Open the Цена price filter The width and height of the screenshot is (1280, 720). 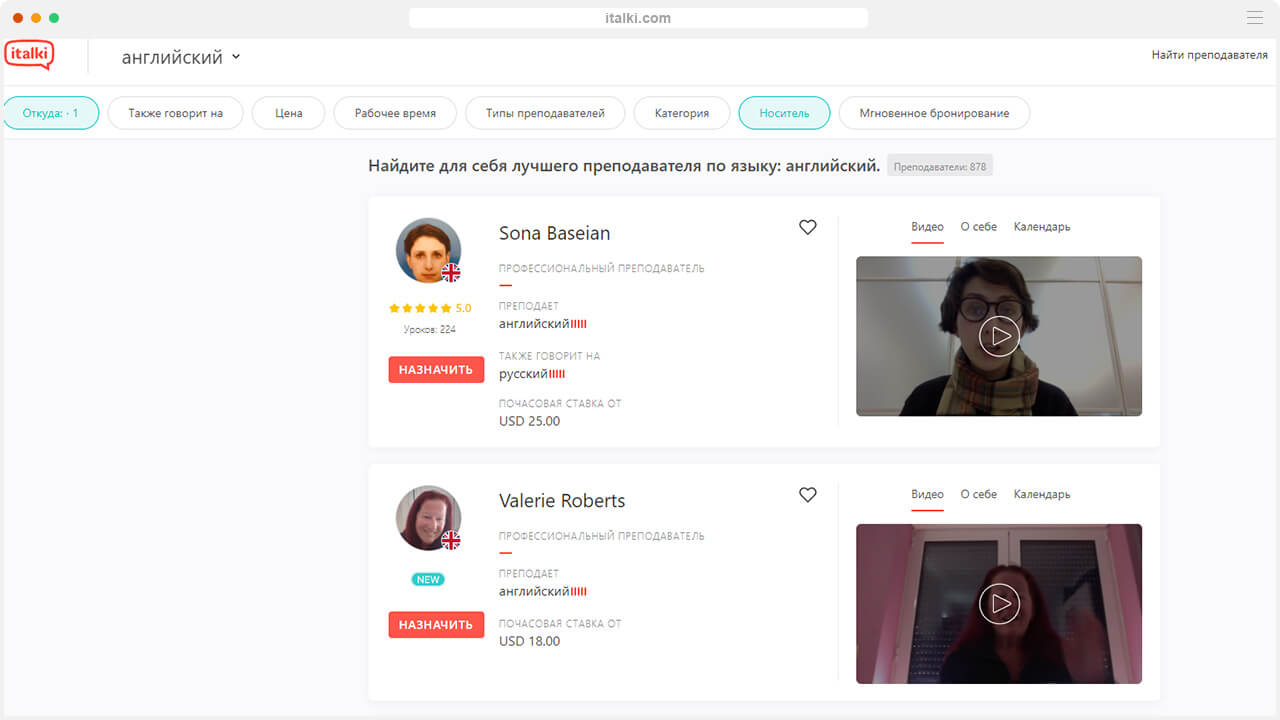click(x=289, y=113)
